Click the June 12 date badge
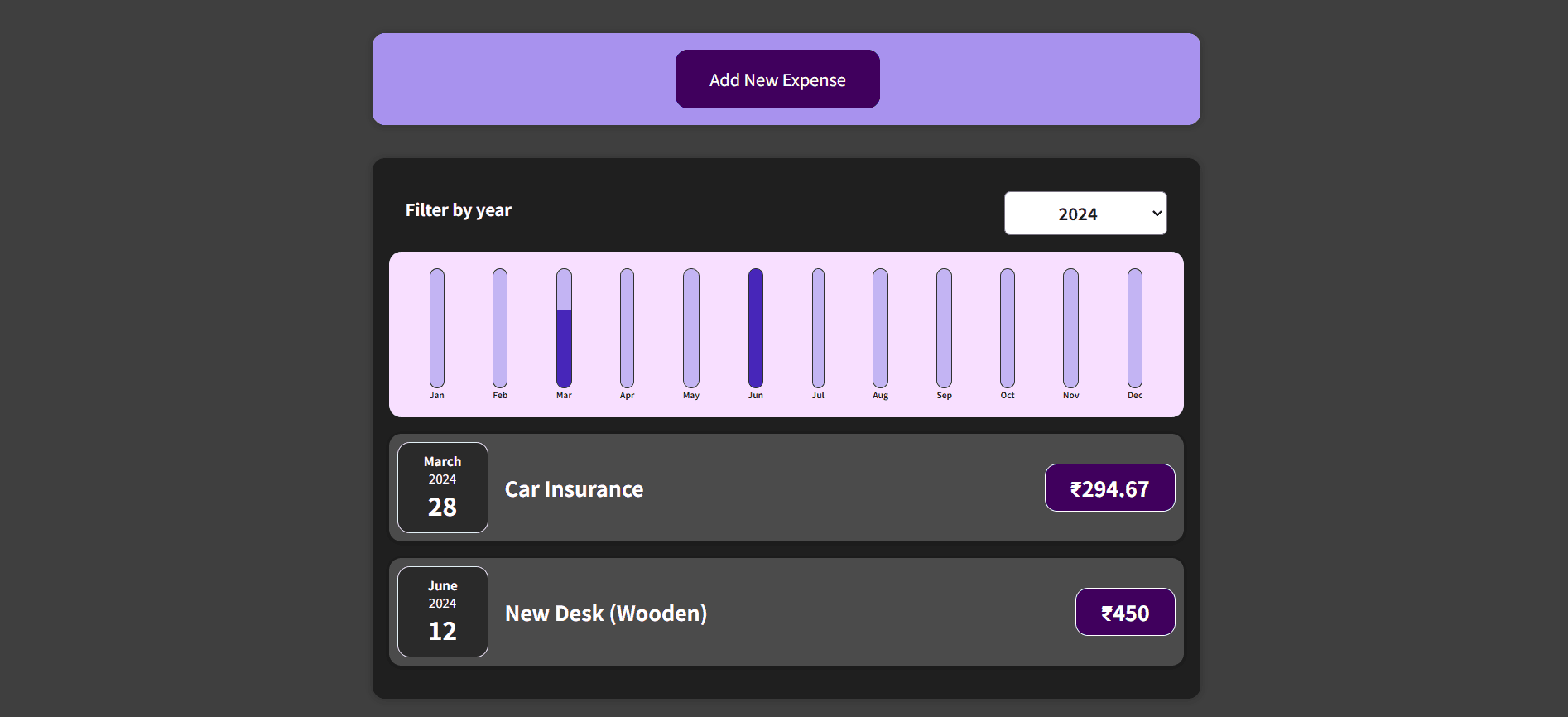Viewport: 1568px width, 717px height. pos(443,612)
